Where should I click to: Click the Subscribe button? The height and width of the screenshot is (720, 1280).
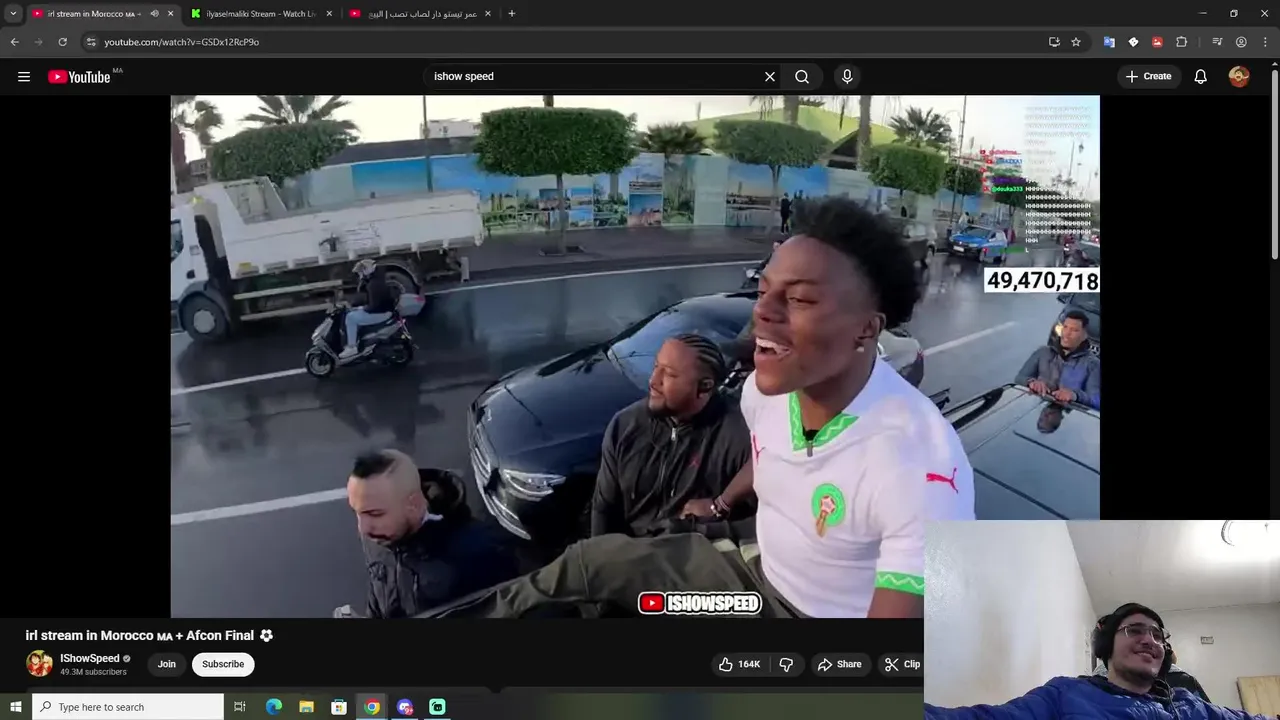pos(223,664)
